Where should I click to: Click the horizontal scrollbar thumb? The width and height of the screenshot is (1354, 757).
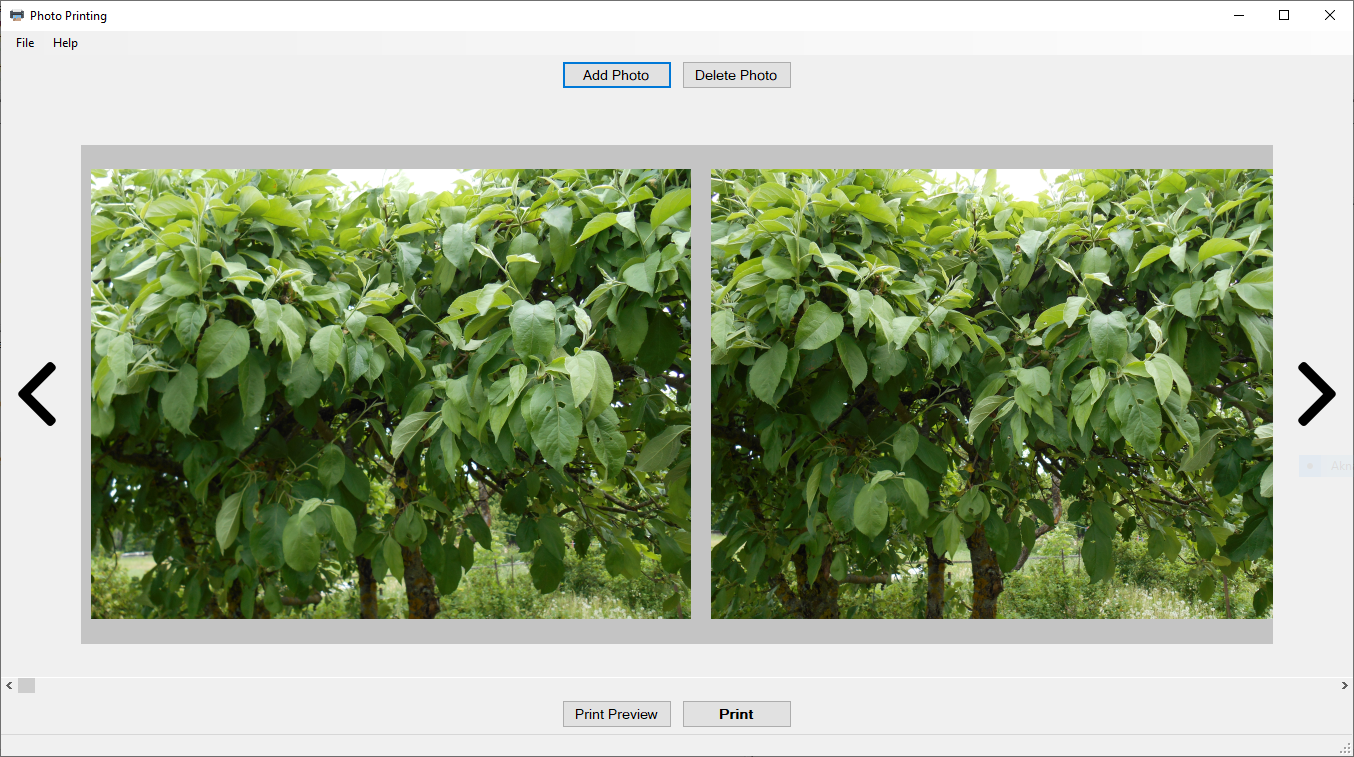click(x=26, y=685)
